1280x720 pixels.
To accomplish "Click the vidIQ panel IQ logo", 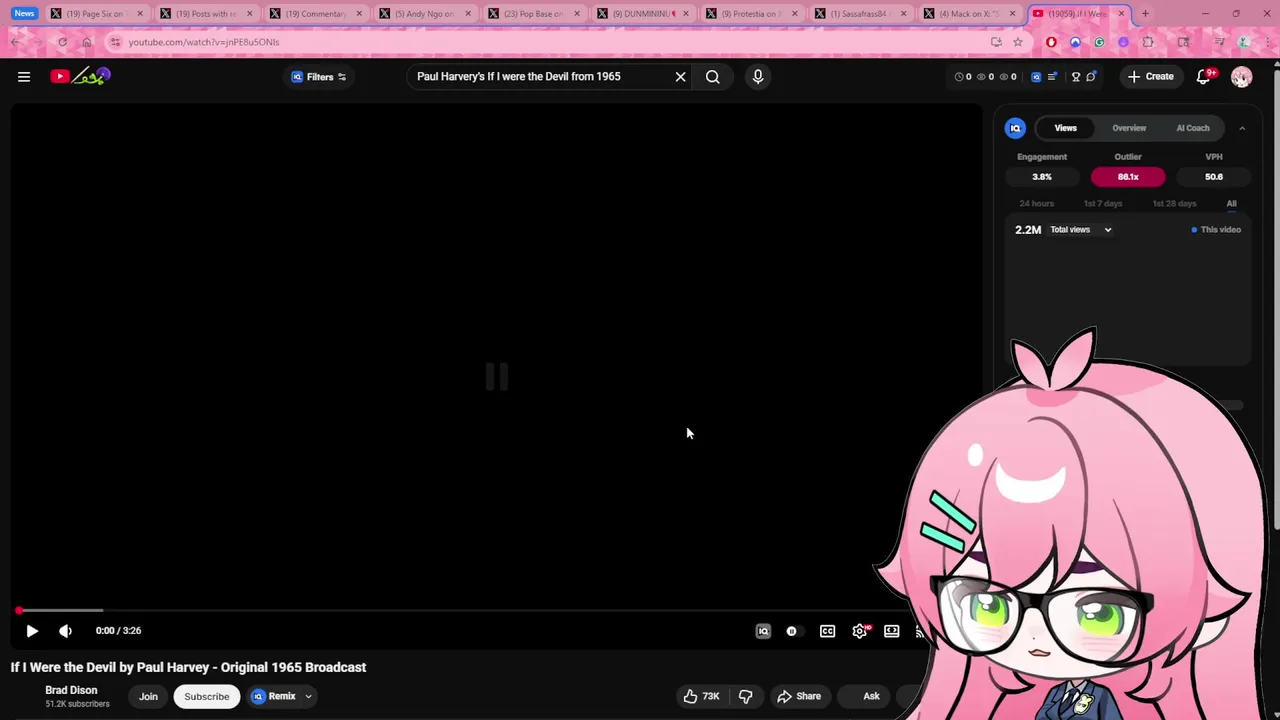I will (1015, 128).
